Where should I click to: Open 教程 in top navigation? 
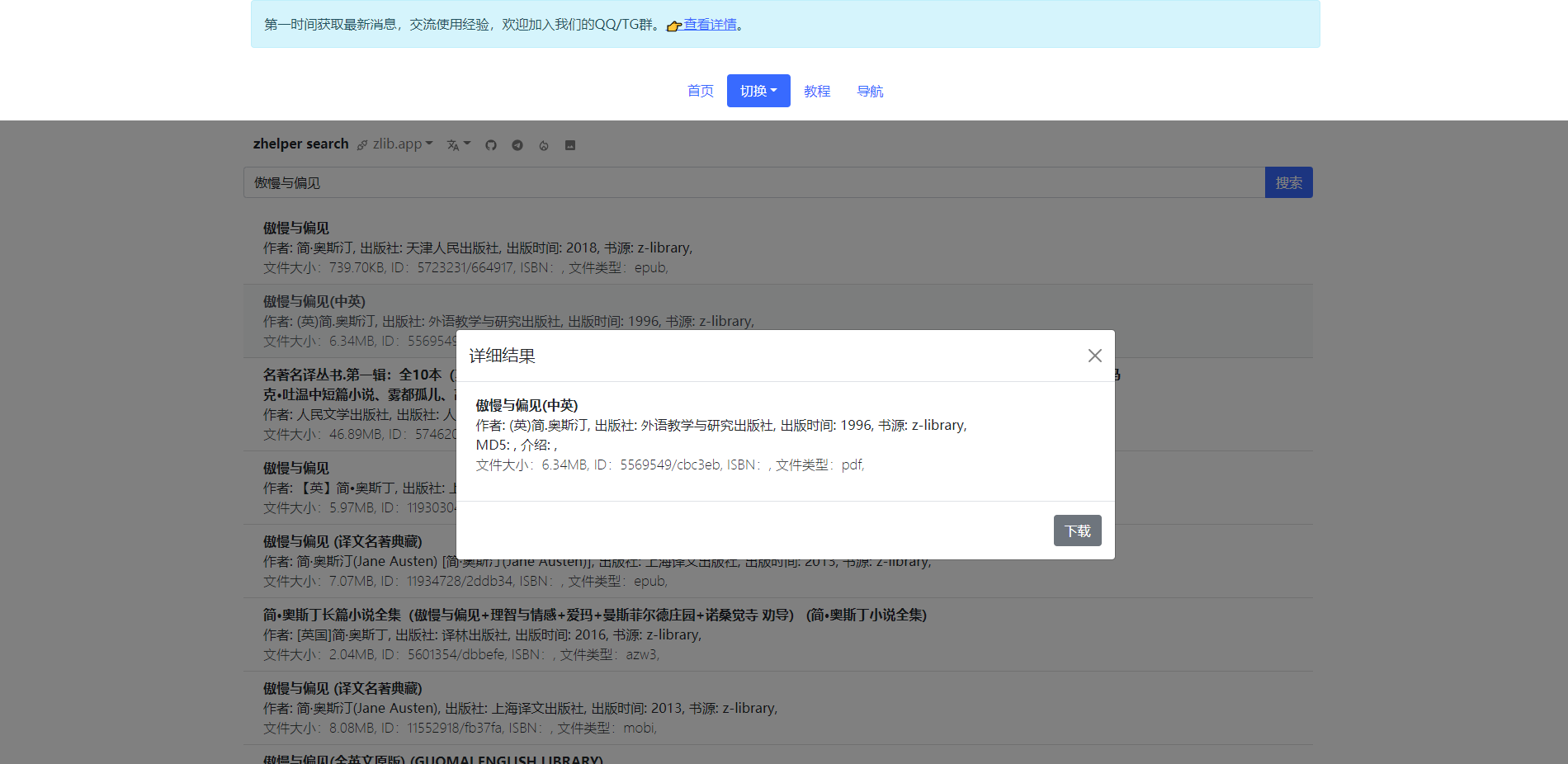817,91
